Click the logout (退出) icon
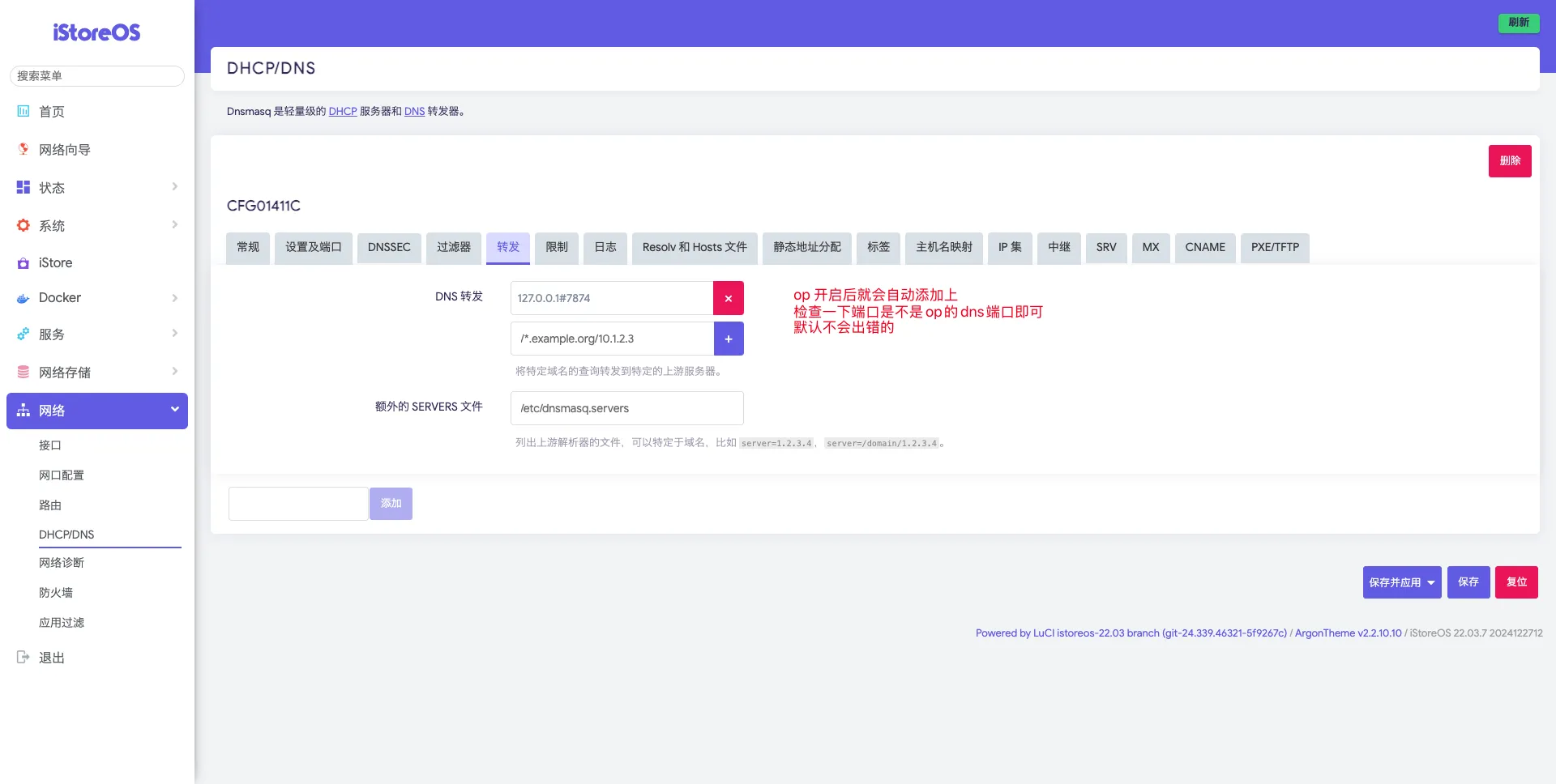 pos(24,658)
